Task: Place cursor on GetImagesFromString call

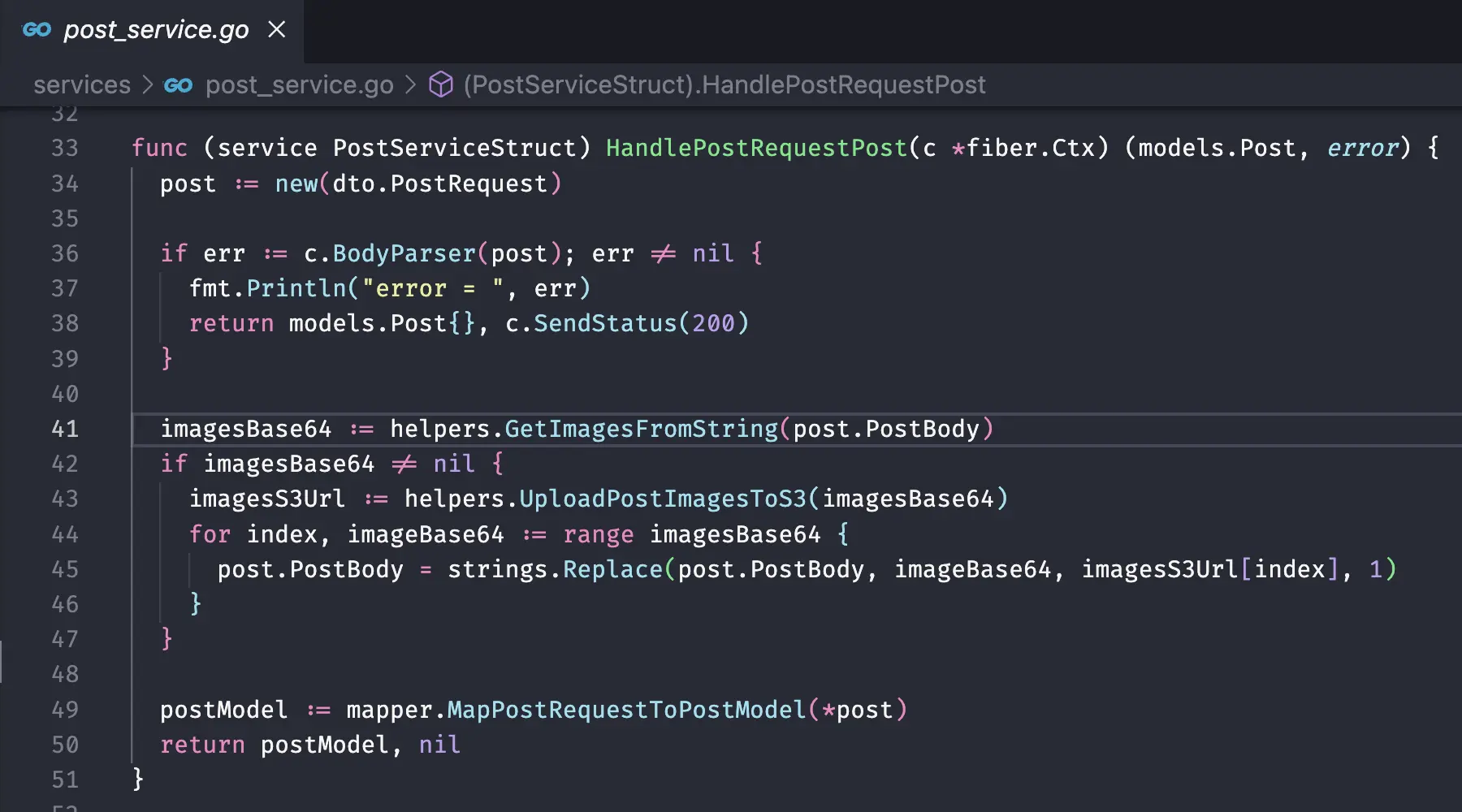Action: tap(642, 429)
